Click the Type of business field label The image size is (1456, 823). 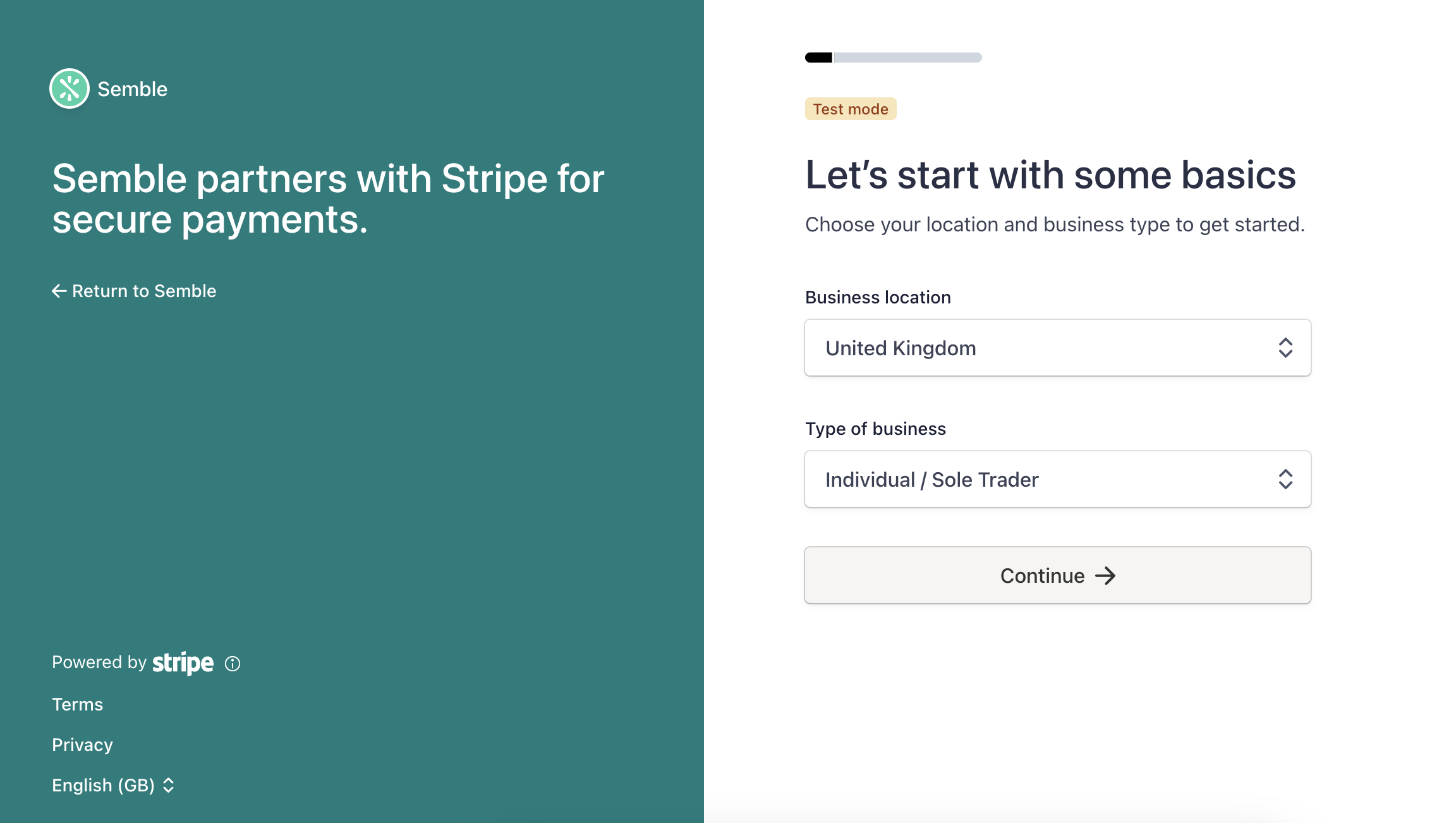(875, 429)
